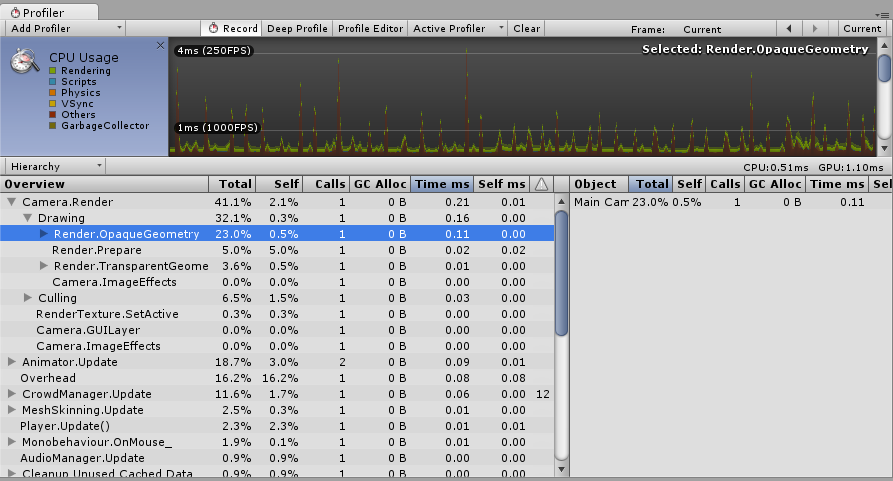893x481 pixels.
Task: Click the Clear button
Action: pyautogui.click(x=526, y=28)
